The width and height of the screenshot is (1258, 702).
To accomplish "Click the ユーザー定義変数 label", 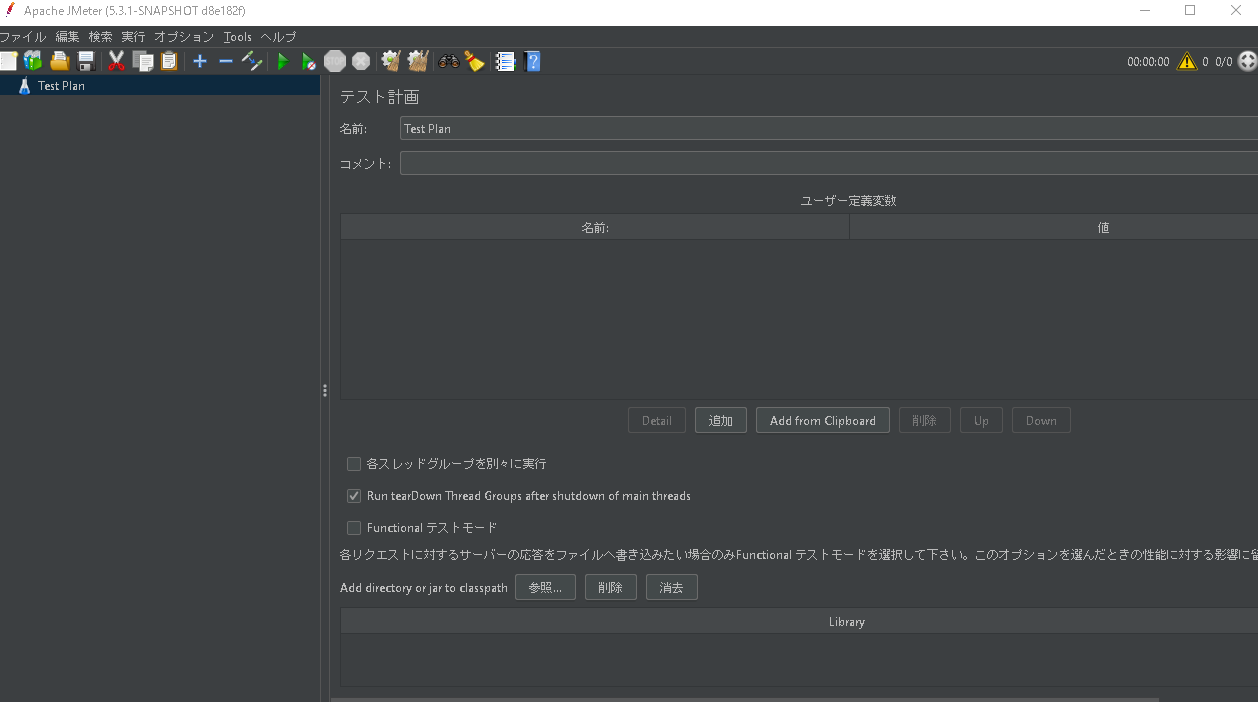I will [x=848, y=200].
